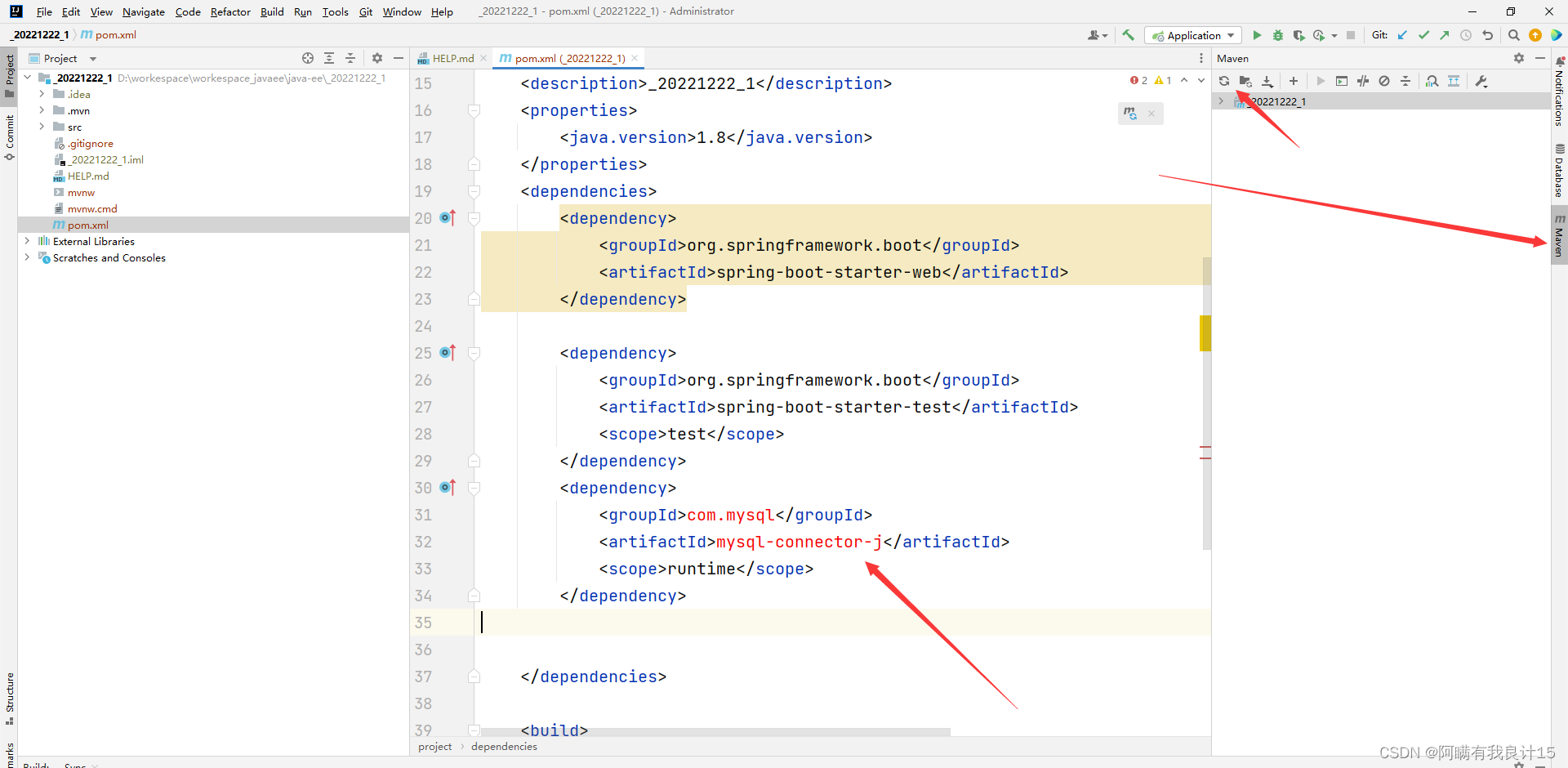Screen dimensions: 1568x768
Task: Expand the src folder in project tree
Action: tap(42, 127)
